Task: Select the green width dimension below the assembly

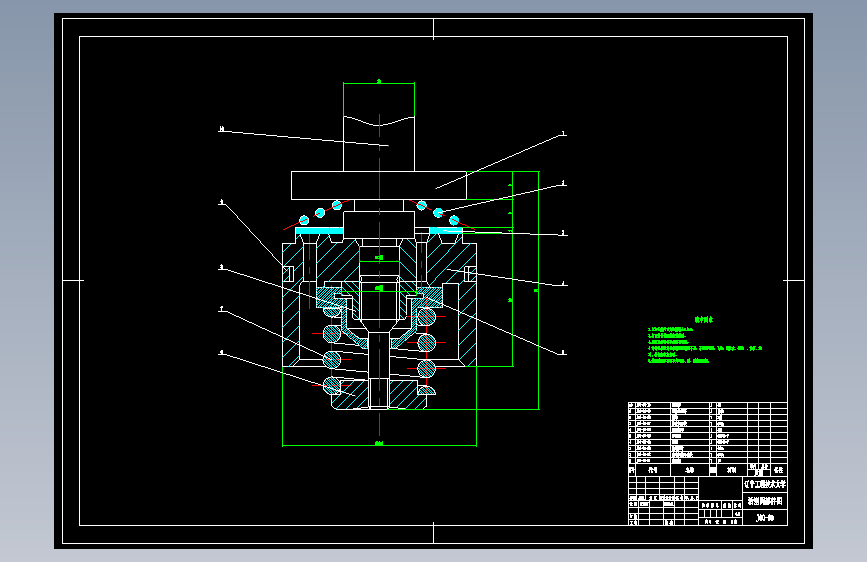Action: [x=379, y=443]
